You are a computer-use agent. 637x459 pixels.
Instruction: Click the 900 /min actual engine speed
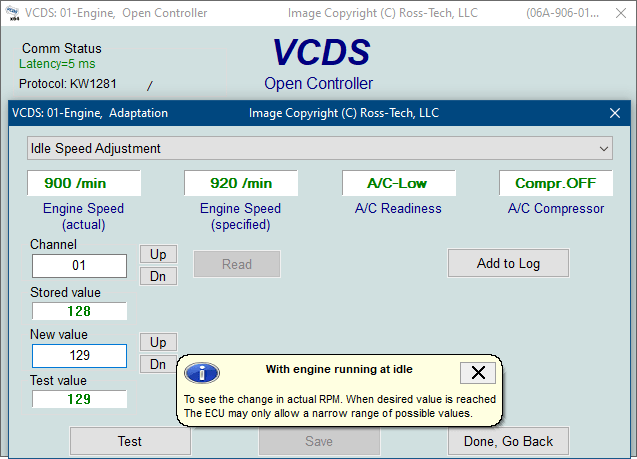point(84,183)
